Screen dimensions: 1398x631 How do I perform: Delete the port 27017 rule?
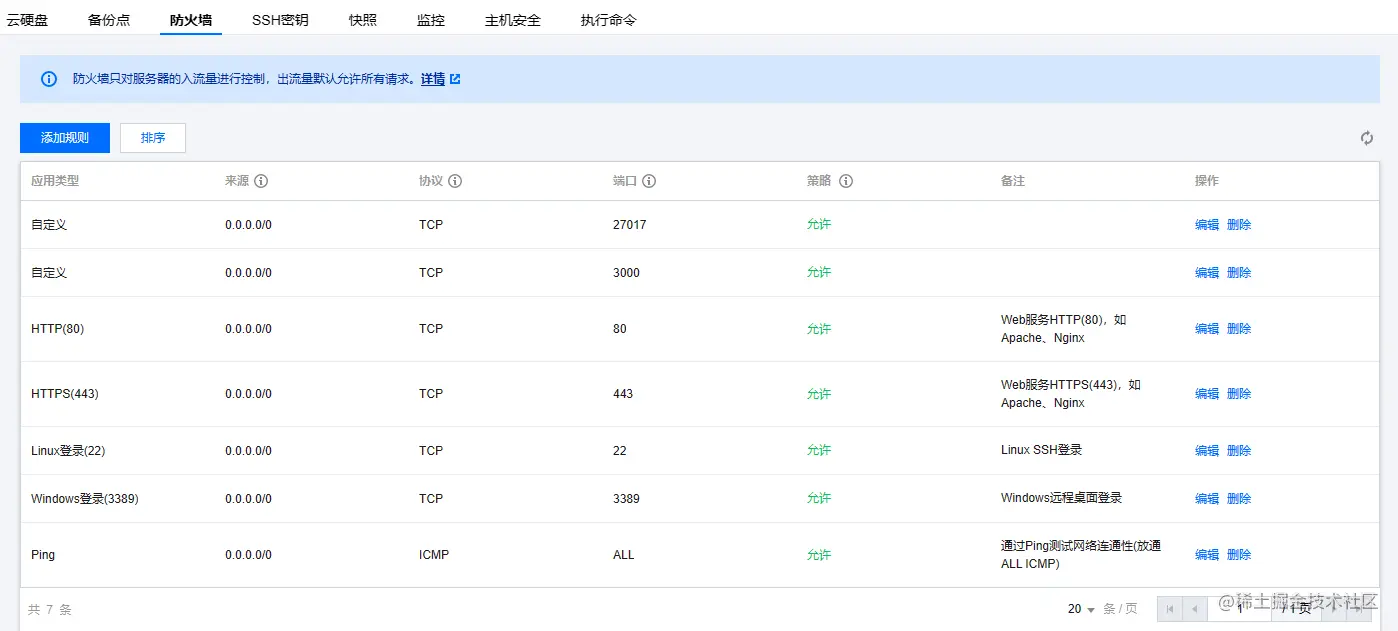tap(1239, 225)
